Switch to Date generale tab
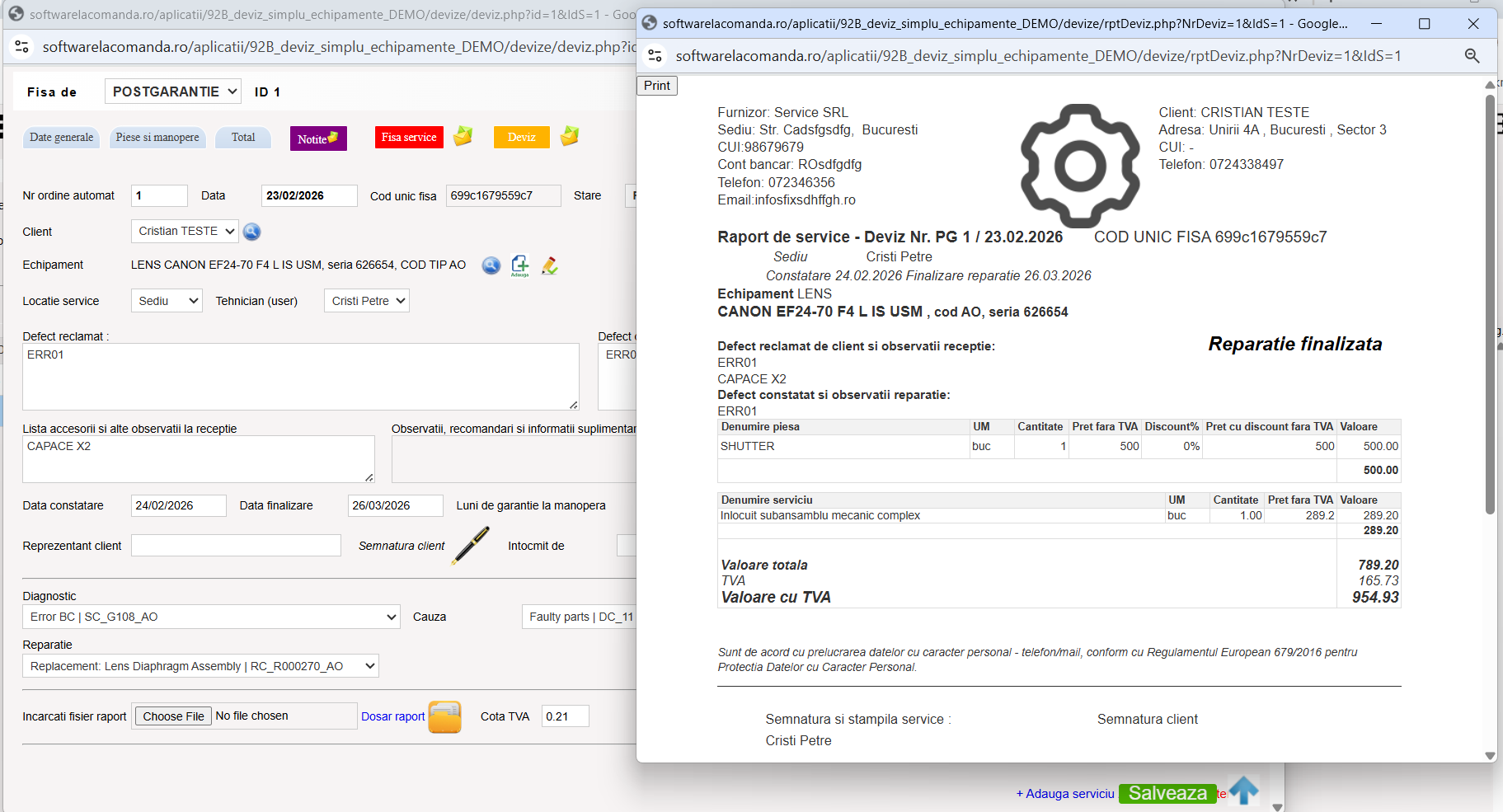Screen dimensions: 1503x812 [x=62, y=138]
